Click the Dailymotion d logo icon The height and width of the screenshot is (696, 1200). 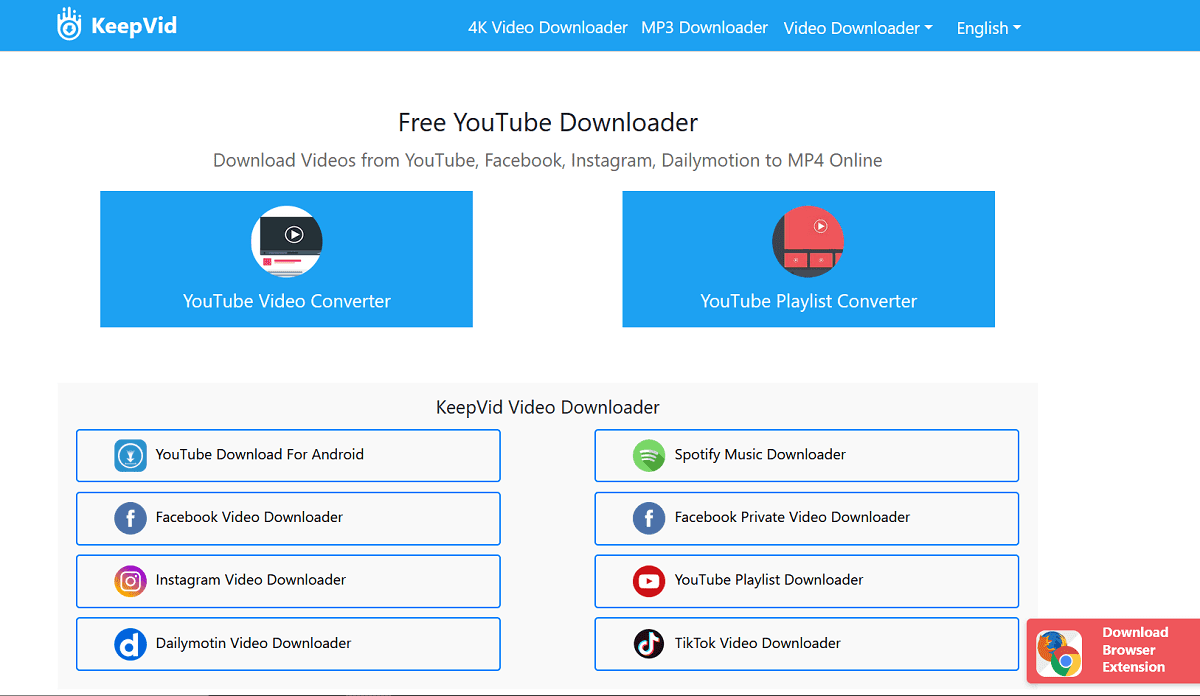130,644
